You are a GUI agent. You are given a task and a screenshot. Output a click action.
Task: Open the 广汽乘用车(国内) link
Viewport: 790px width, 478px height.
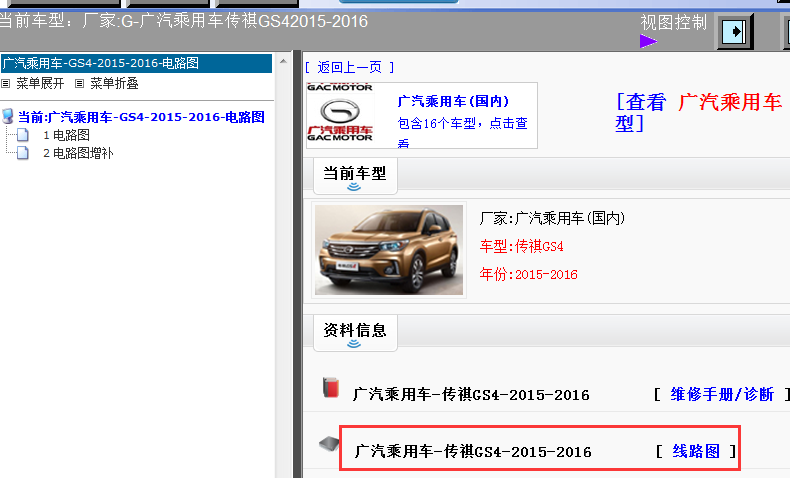[453, 101]
